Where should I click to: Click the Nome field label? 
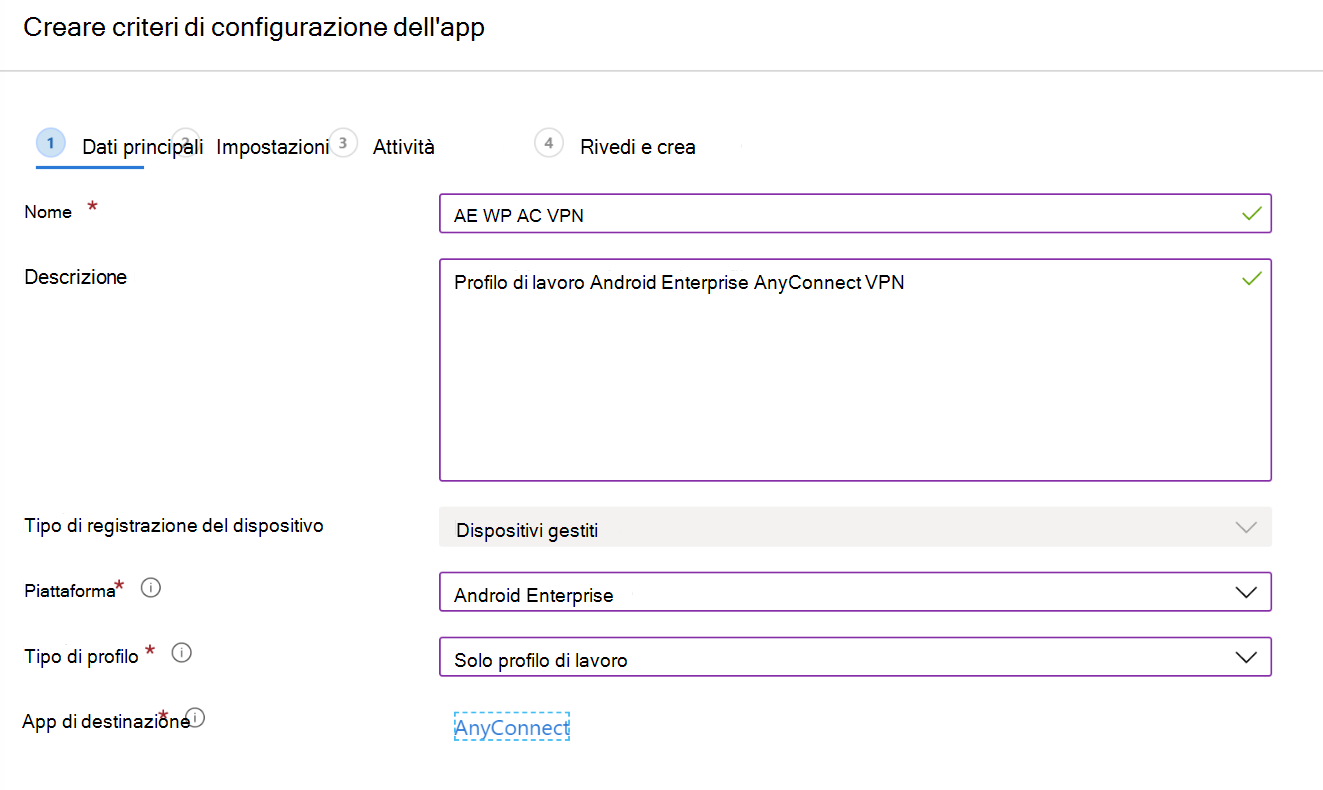coord(48,212)
